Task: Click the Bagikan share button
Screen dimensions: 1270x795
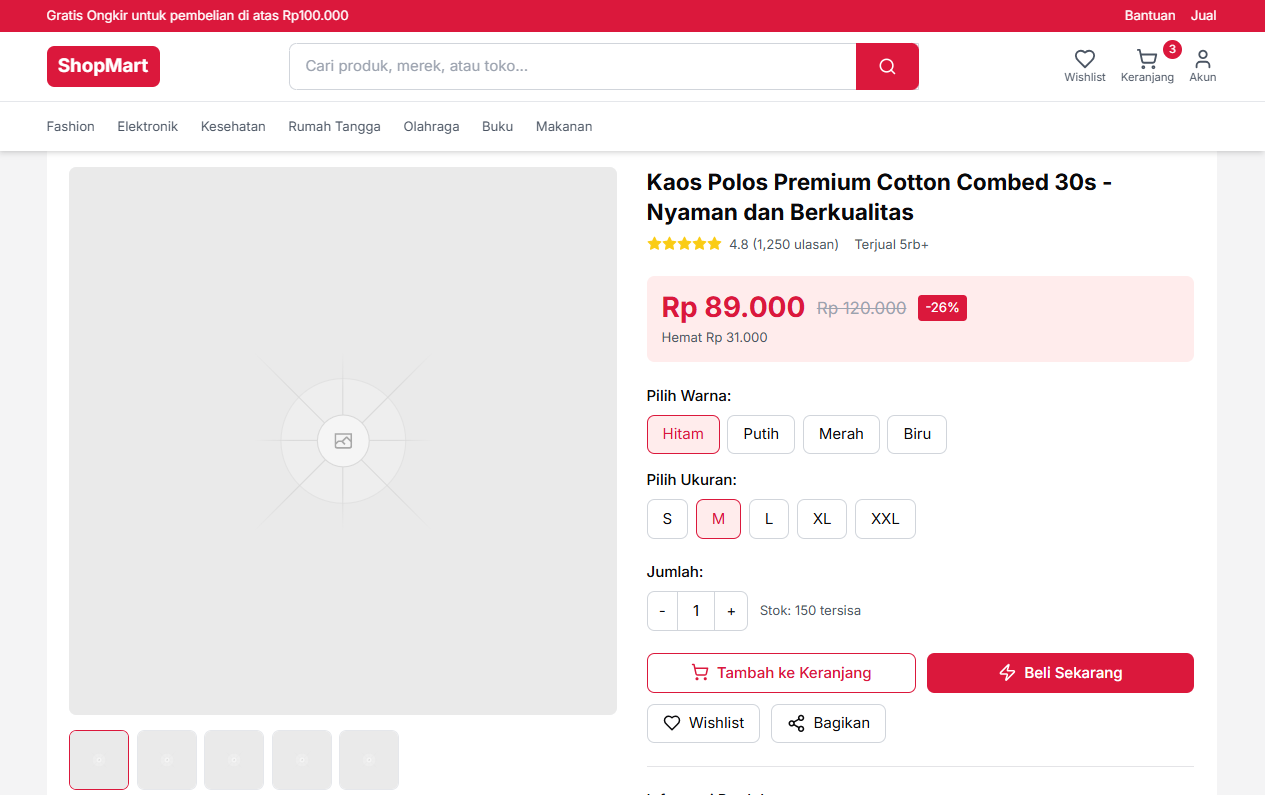Action: pyautogui.click(x=828, y=723)
